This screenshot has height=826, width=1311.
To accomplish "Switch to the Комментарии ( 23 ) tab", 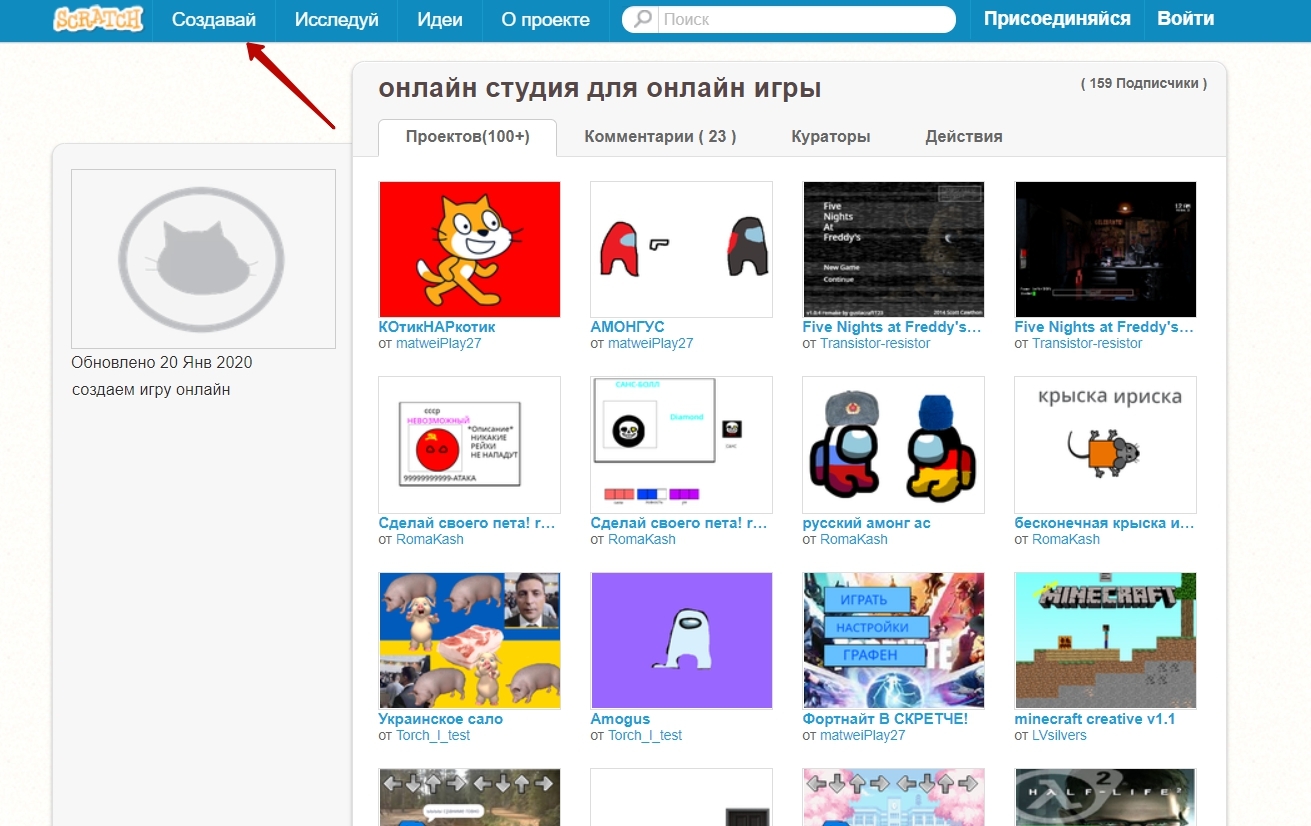I will 660,137.
